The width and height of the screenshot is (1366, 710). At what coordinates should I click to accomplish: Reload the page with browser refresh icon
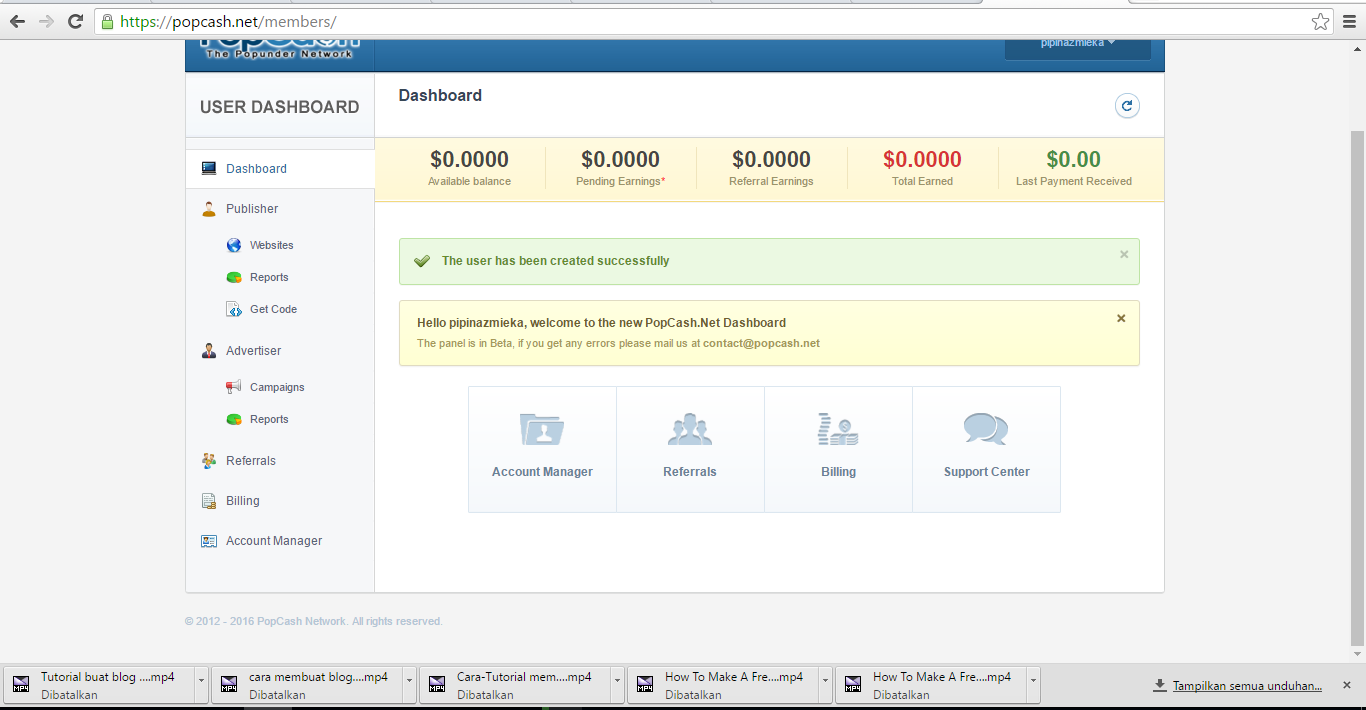click(75, 21)
